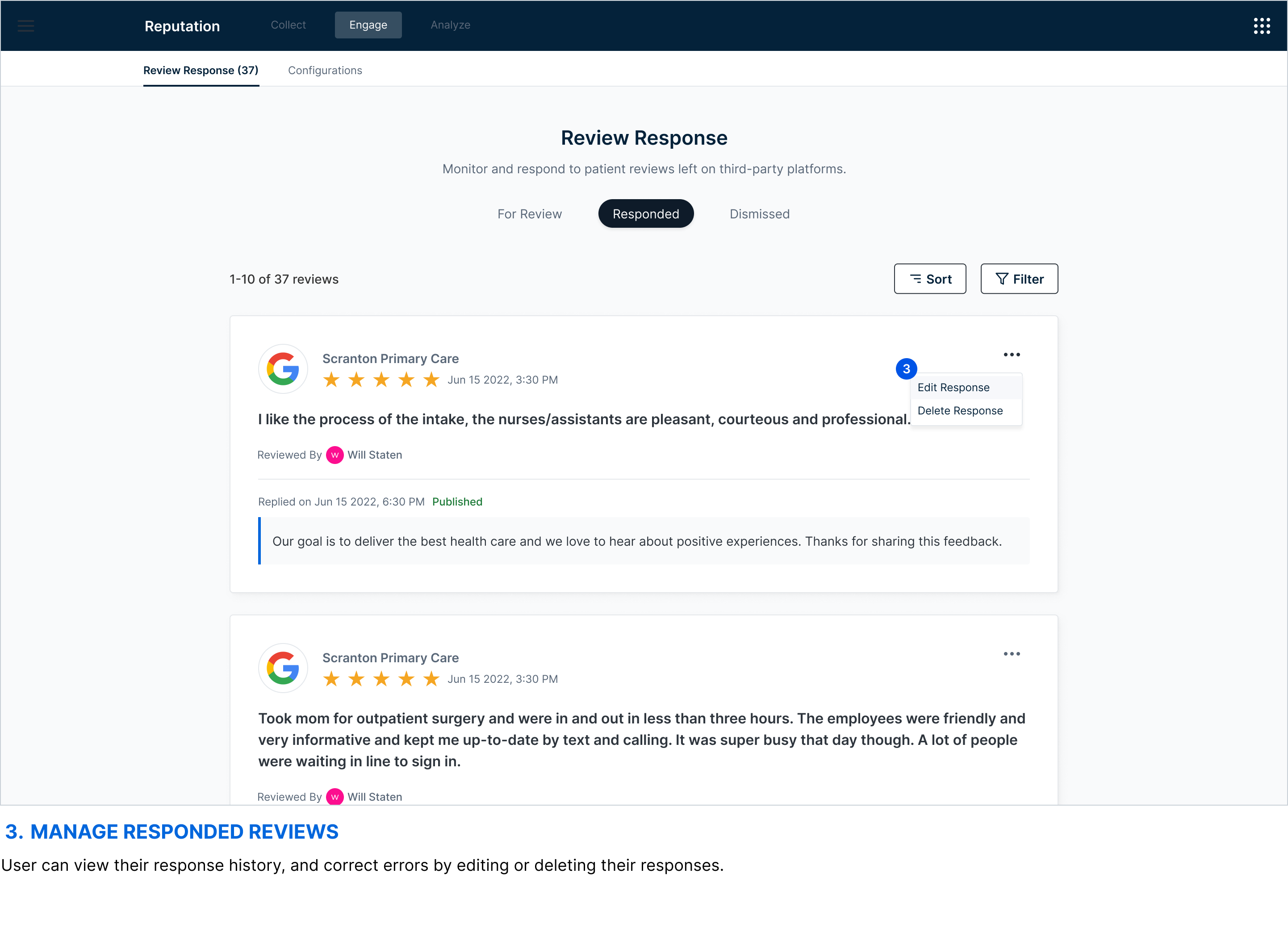Click the blue step 3 badge

906,368
